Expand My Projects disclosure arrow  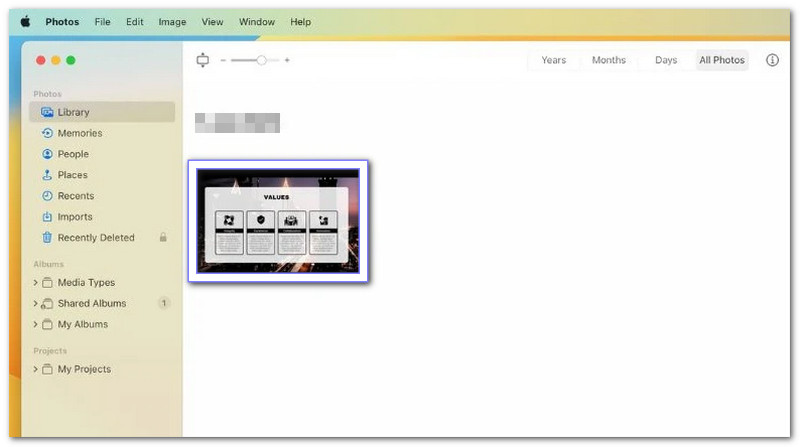[36, 370]
